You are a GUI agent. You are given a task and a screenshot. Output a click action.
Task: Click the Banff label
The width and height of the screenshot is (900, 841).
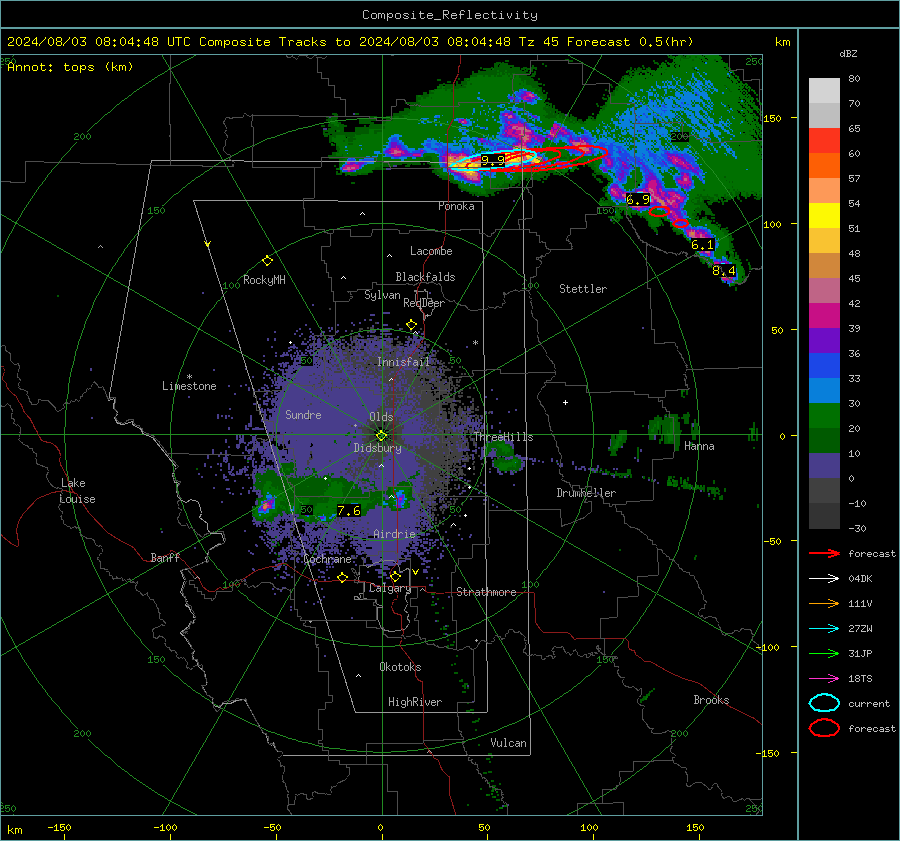(x=165, y=558)
